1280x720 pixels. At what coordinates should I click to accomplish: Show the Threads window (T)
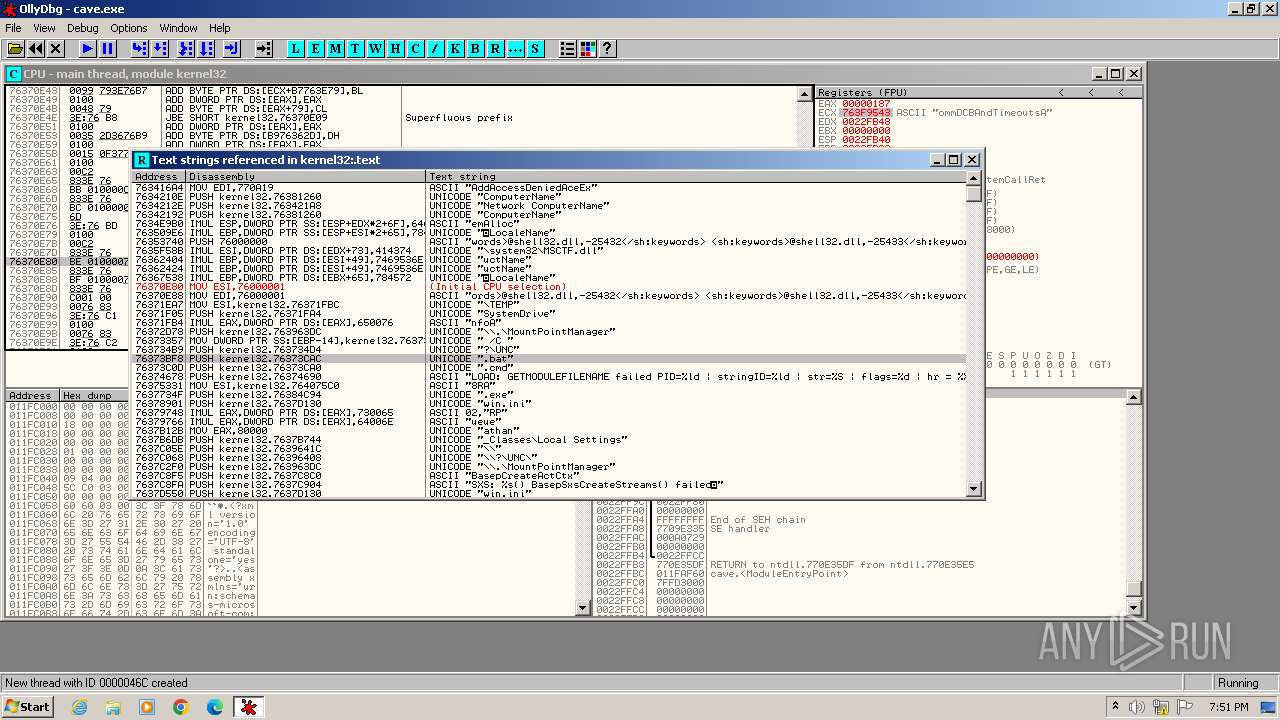pos(356,48)
